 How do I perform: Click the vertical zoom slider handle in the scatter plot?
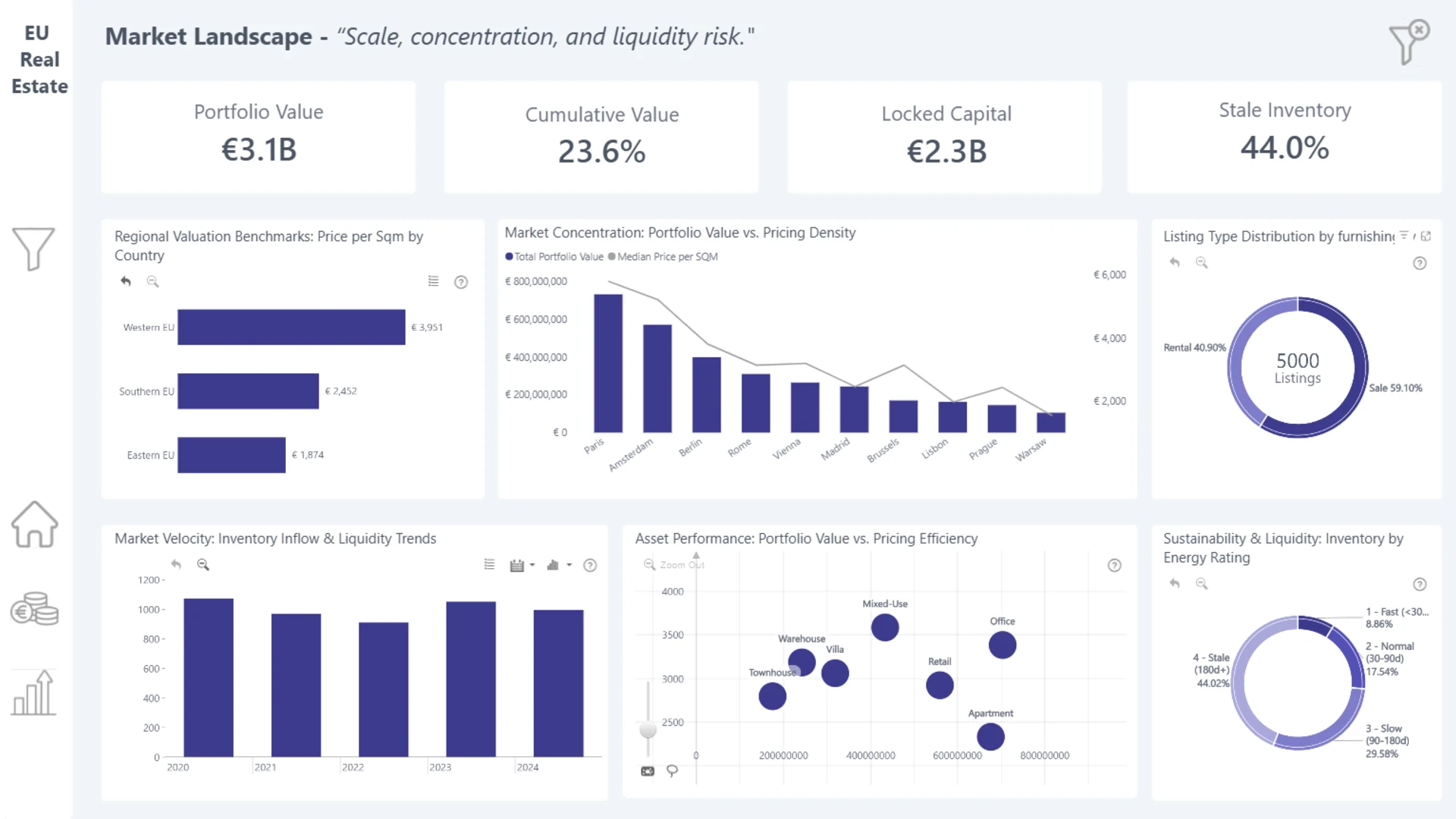pos(648,730)
